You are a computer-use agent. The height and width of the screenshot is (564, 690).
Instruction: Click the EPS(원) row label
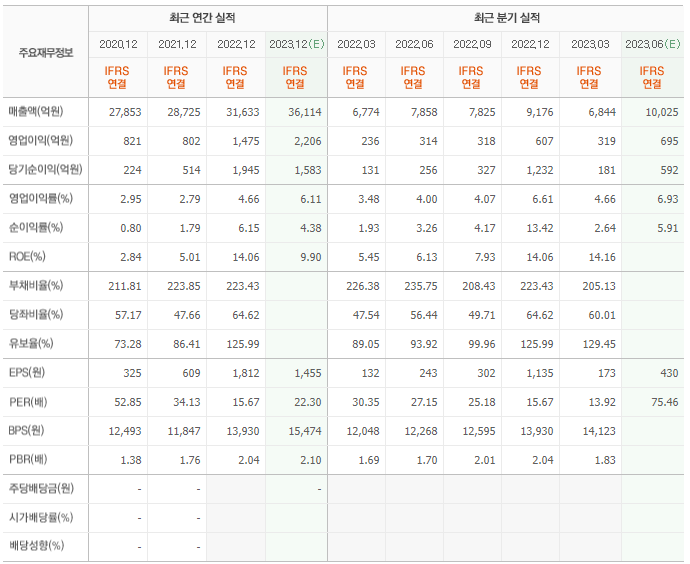27,373
